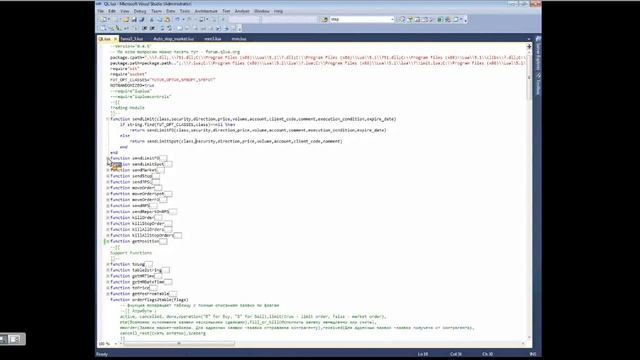Viewport: 640px width, 360px height.
Task: Expand the function killOrder block
Action: [x=108, y=218]
